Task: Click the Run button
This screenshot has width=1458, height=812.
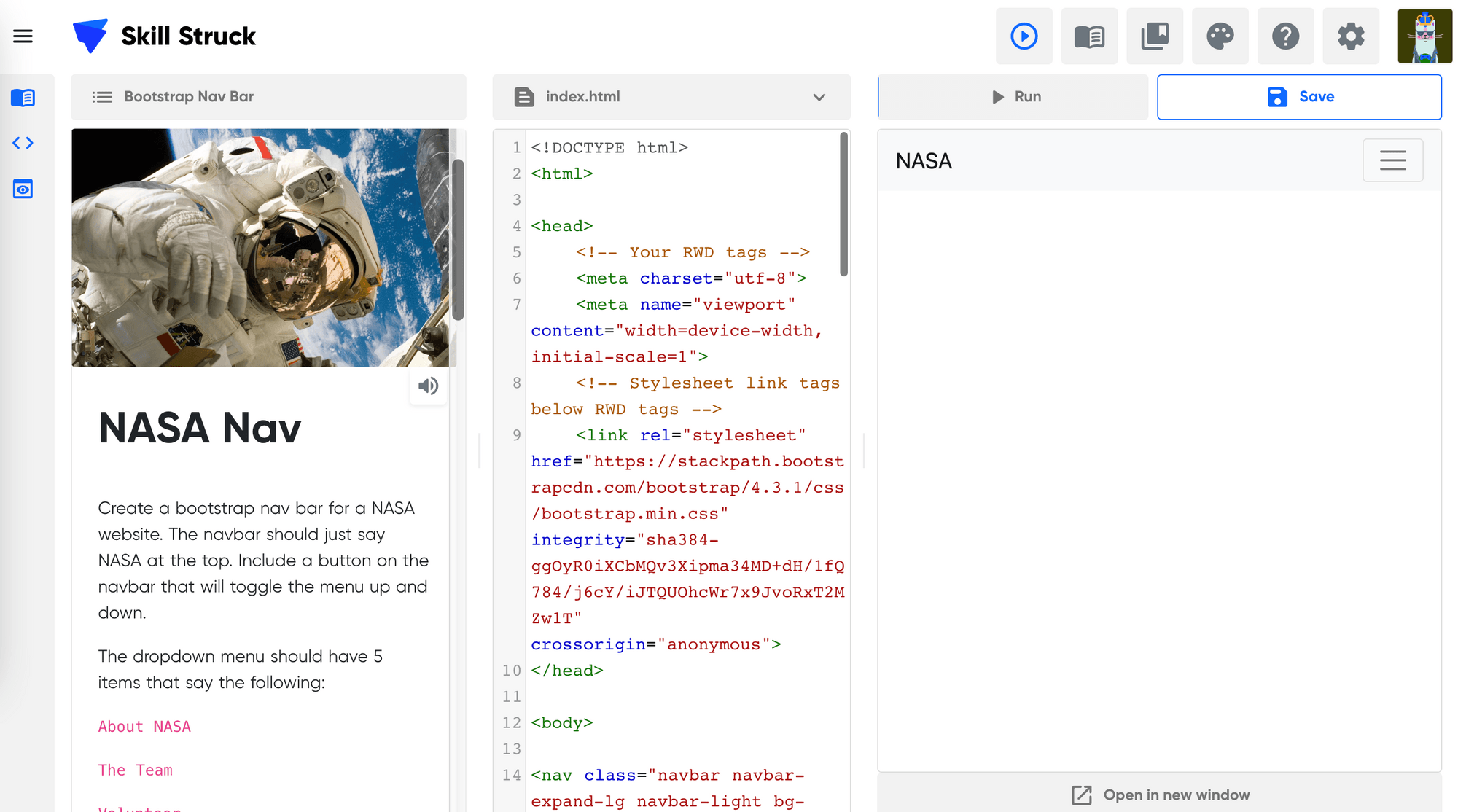Action: point(1015,97)
